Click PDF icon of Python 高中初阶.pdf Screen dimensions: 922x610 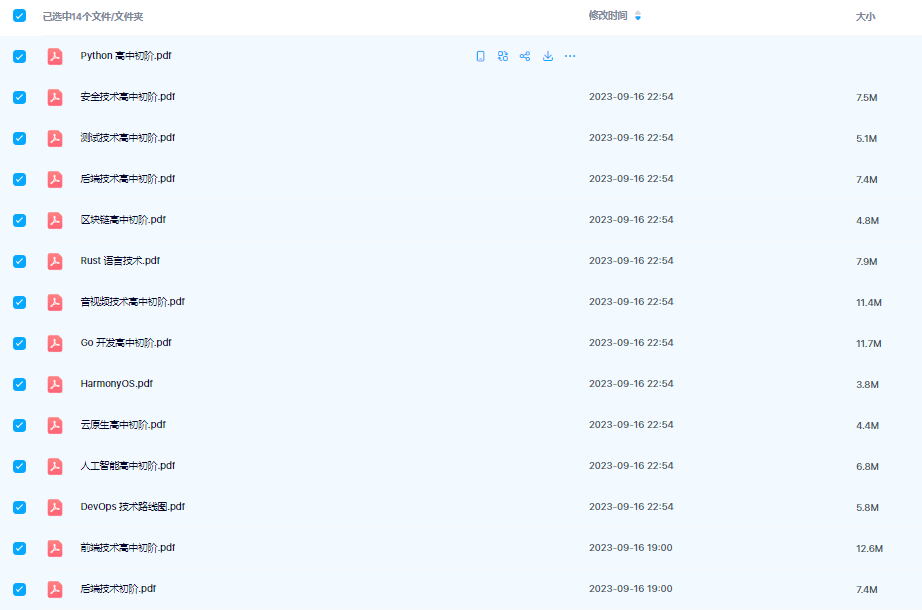[x=55, y=56]
